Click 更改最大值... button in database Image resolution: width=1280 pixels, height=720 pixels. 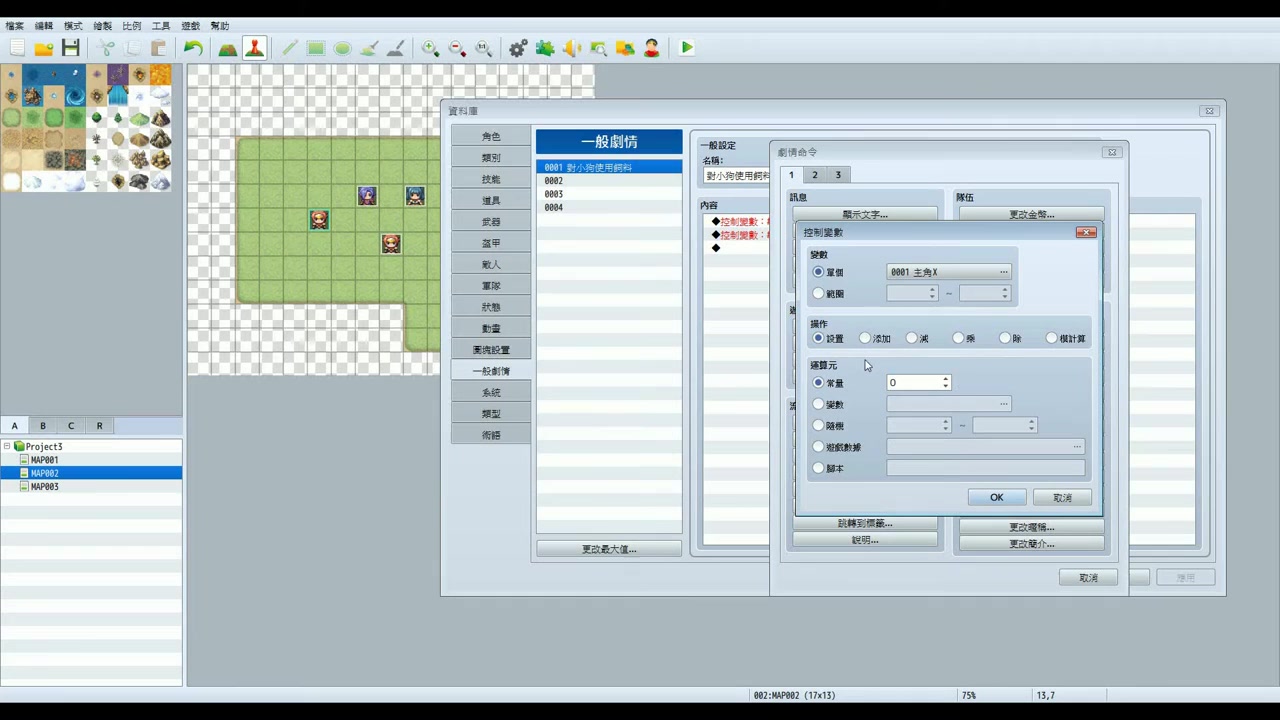pos(609,549)
